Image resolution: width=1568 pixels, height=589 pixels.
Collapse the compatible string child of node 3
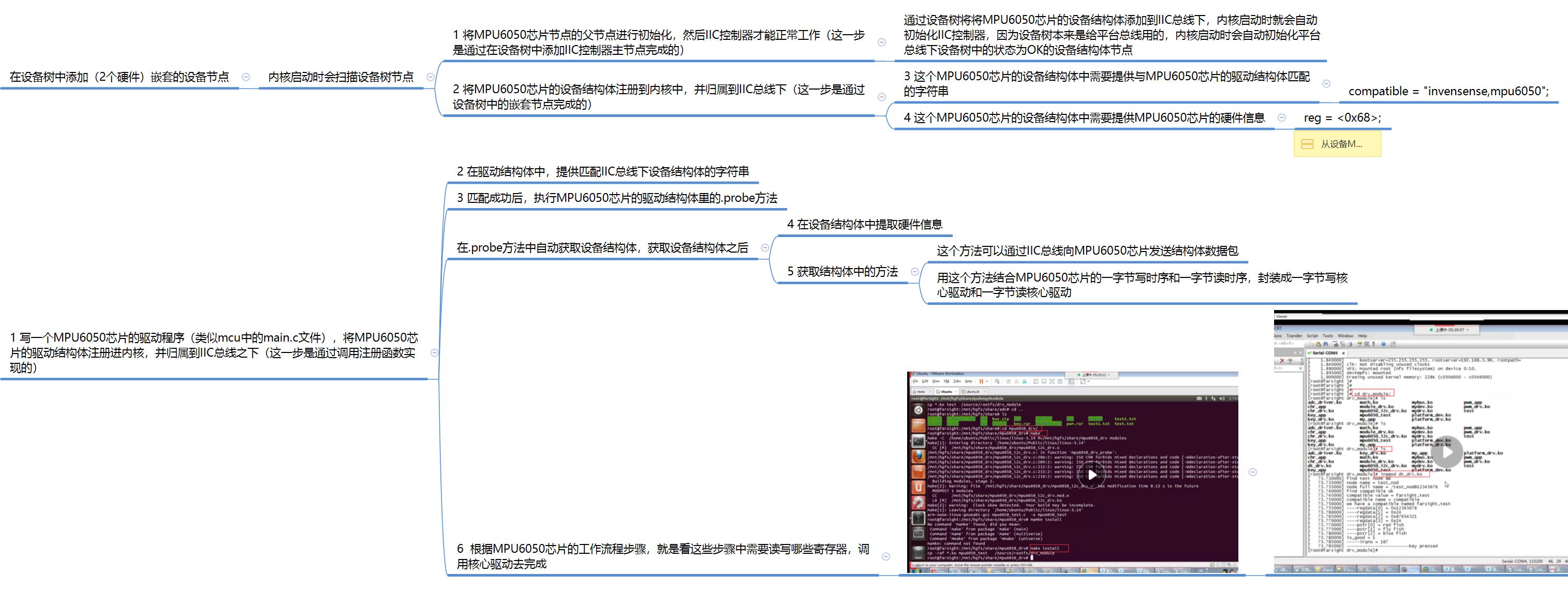point(1326,83)
